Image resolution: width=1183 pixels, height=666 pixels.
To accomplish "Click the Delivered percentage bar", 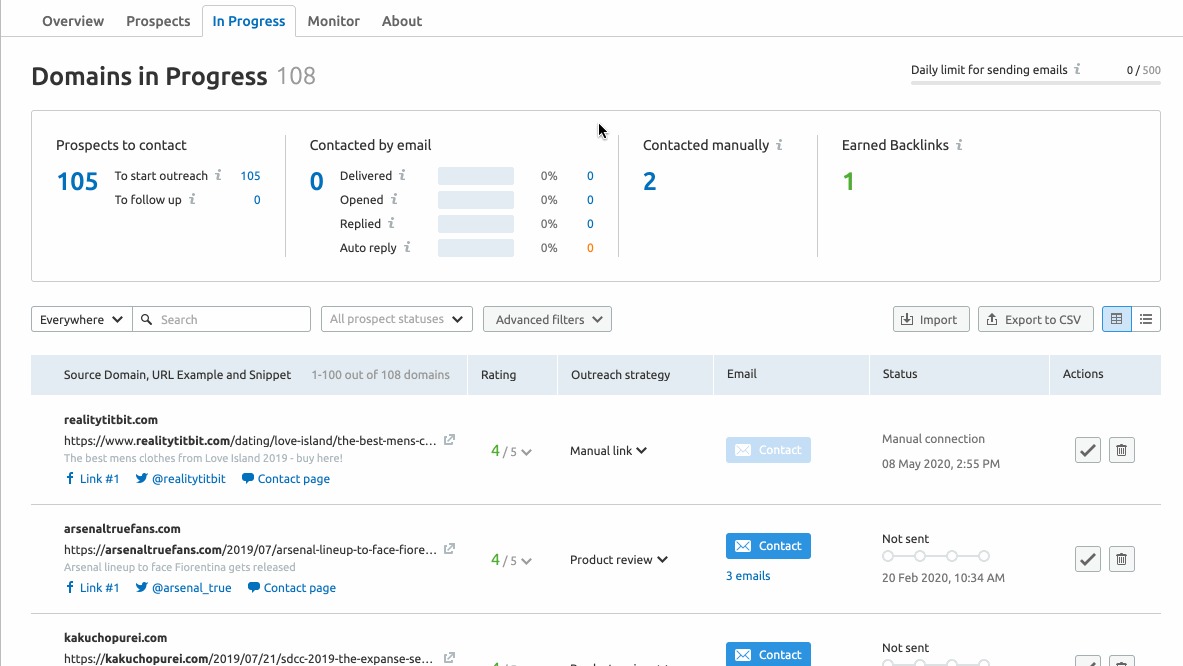I will [476, 176].
